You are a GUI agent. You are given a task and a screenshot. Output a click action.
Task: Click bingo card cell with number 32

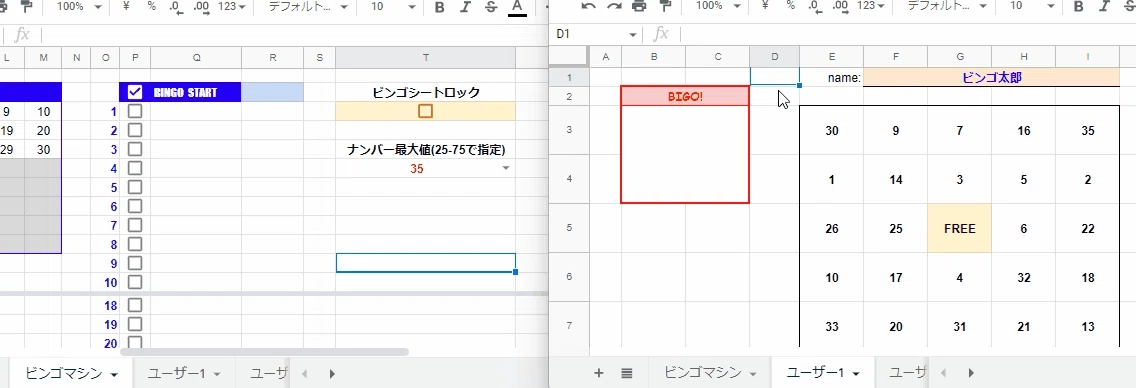[1023, 277]
